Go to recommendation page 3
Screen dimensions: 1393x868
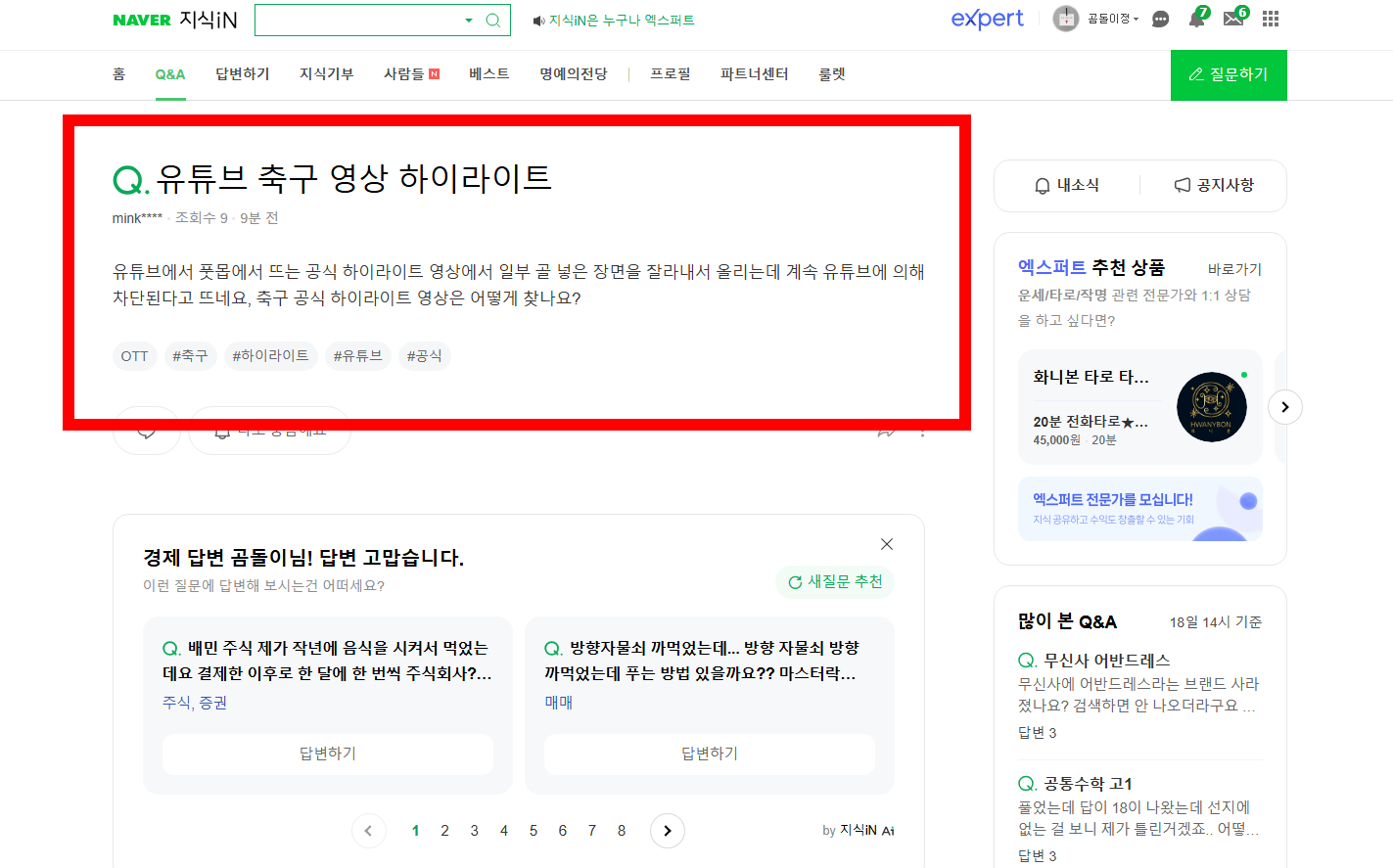[x=474, y=831]
